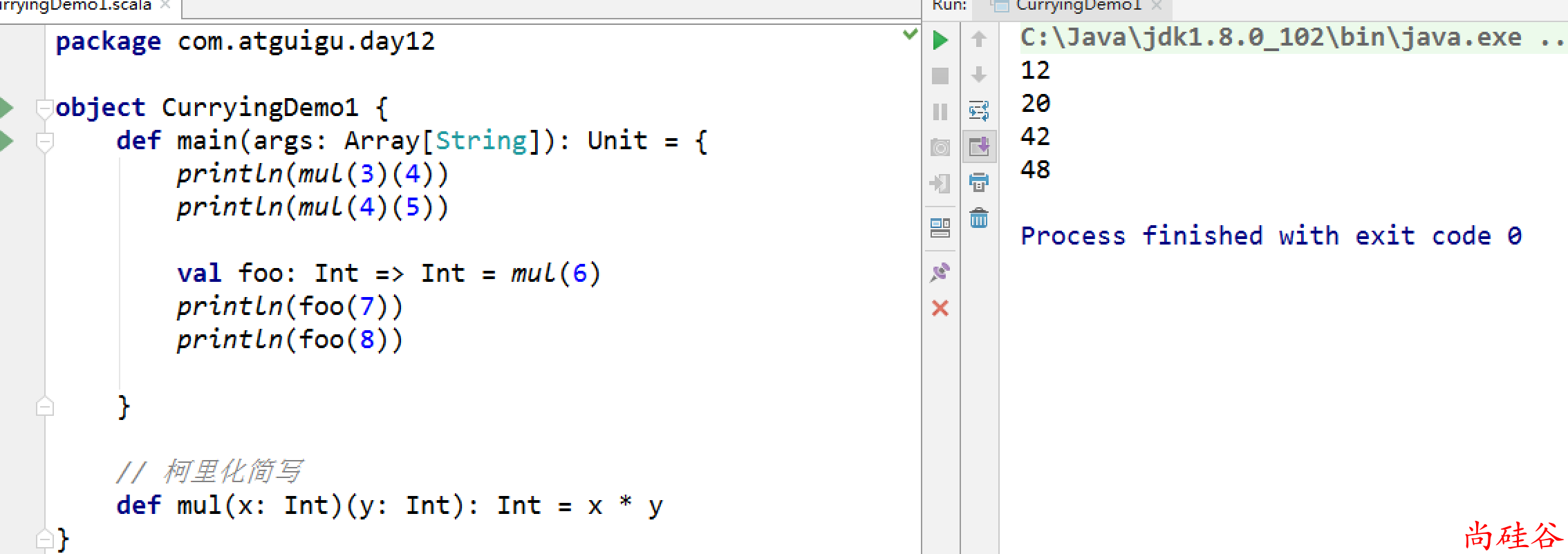1568x554 pixels.
Task: Click the Pause output icon
Action: [x=940, y=112]
